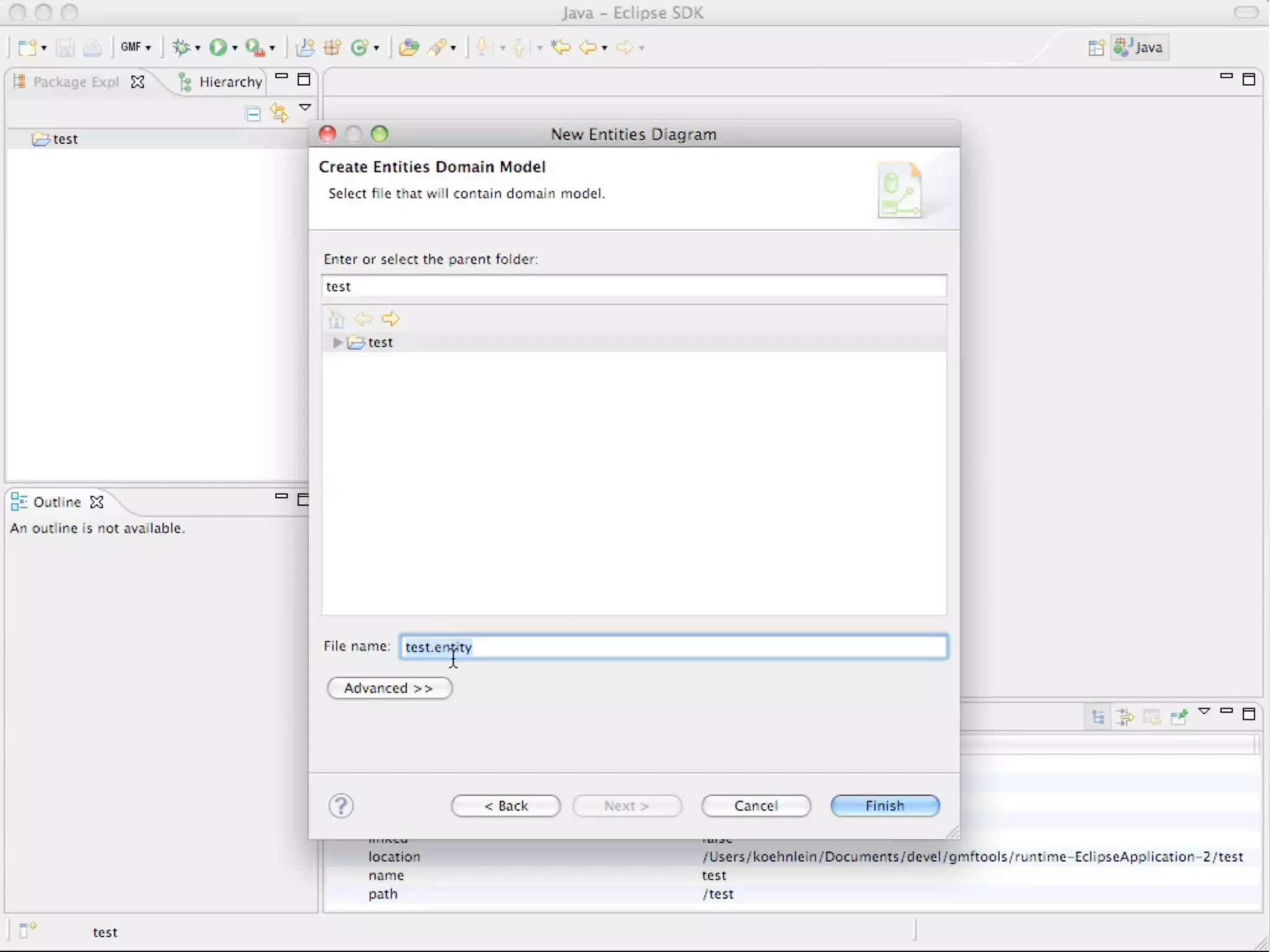1270x952 pixels.
Task: Expand the Advanced options section
Action: point(389,688)
